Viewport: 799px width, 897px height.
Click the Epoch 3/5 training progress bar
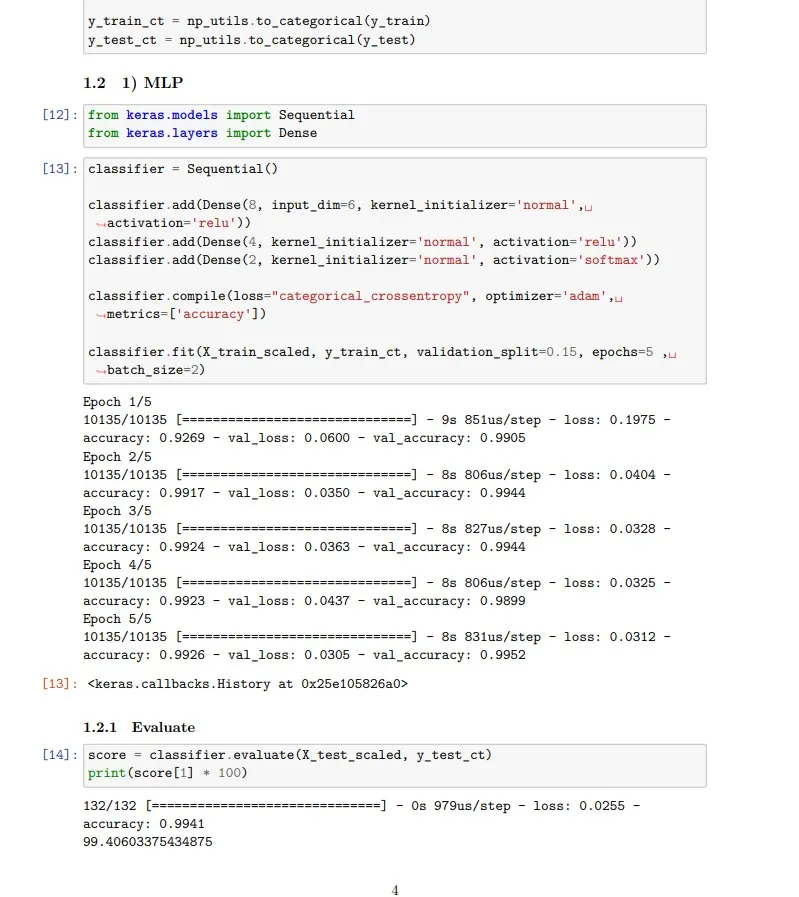(x=296, y=529)
